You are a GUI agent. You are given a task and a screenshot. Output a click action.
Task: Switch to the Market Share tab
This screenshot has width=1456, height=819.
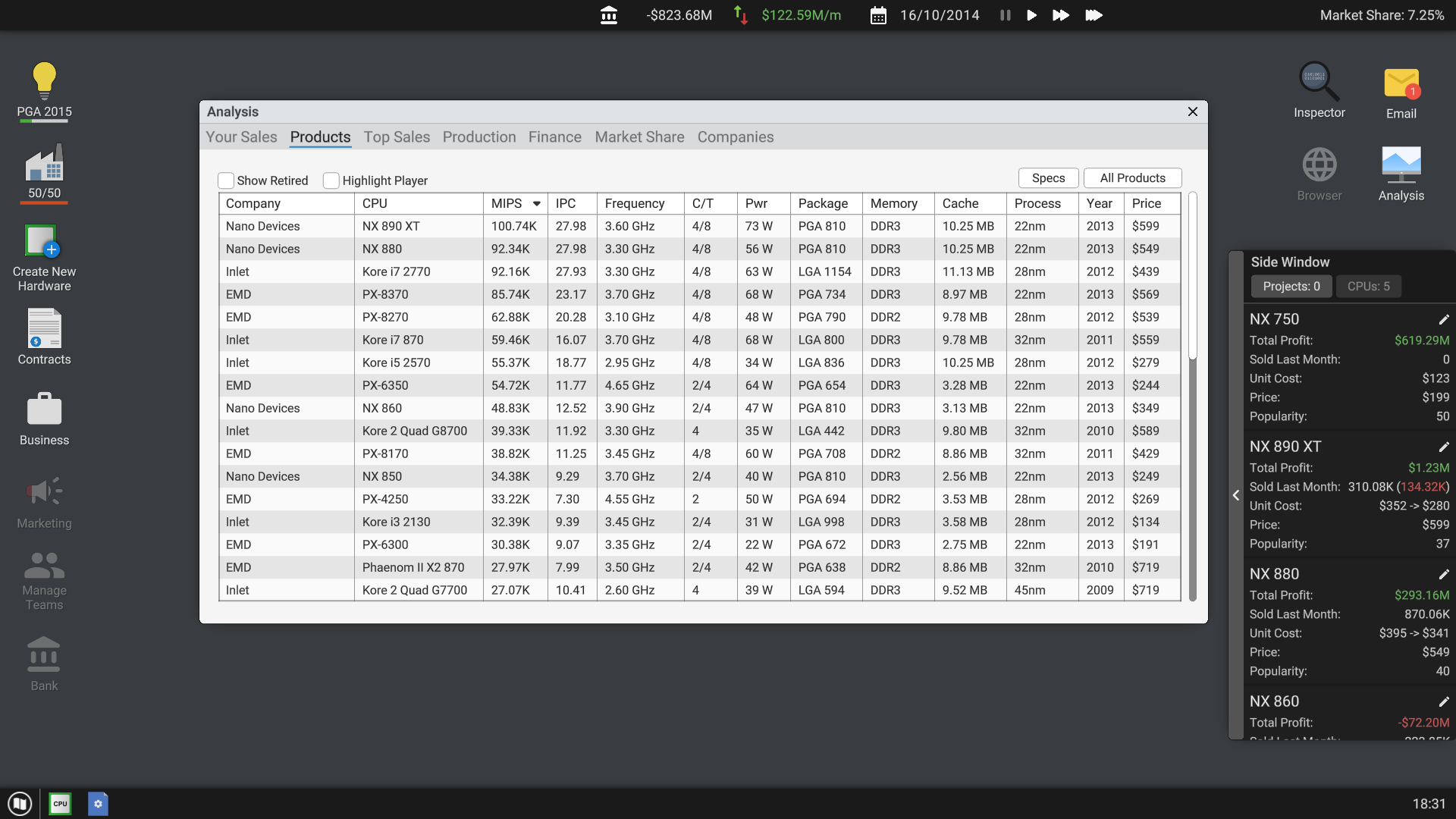point(639,137)
